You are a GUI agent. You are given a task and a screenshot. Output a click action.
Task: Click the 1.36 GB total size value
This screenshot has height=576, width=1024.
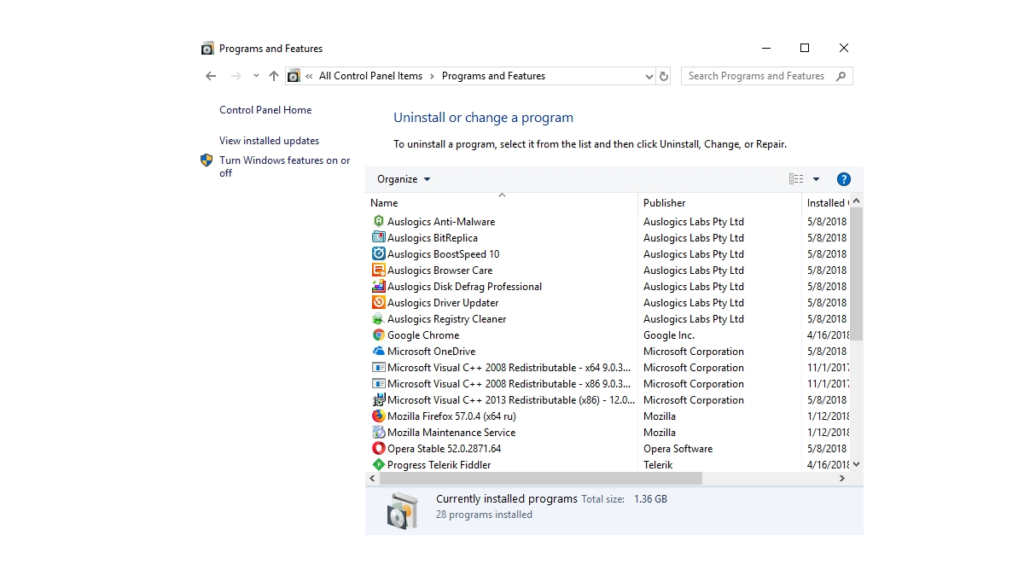click(650, 499)
